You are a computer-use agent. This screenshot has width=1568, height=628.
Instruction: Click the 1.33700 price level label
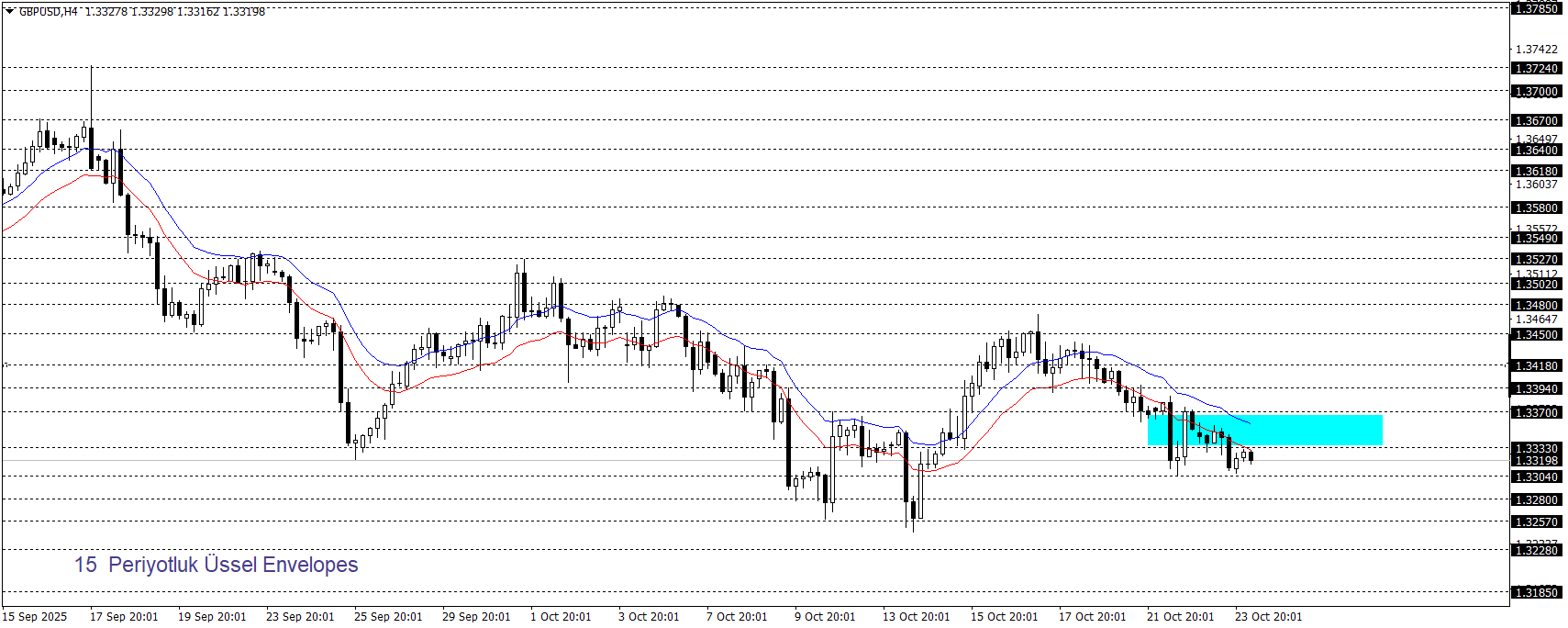click(x=1535, y=413)
